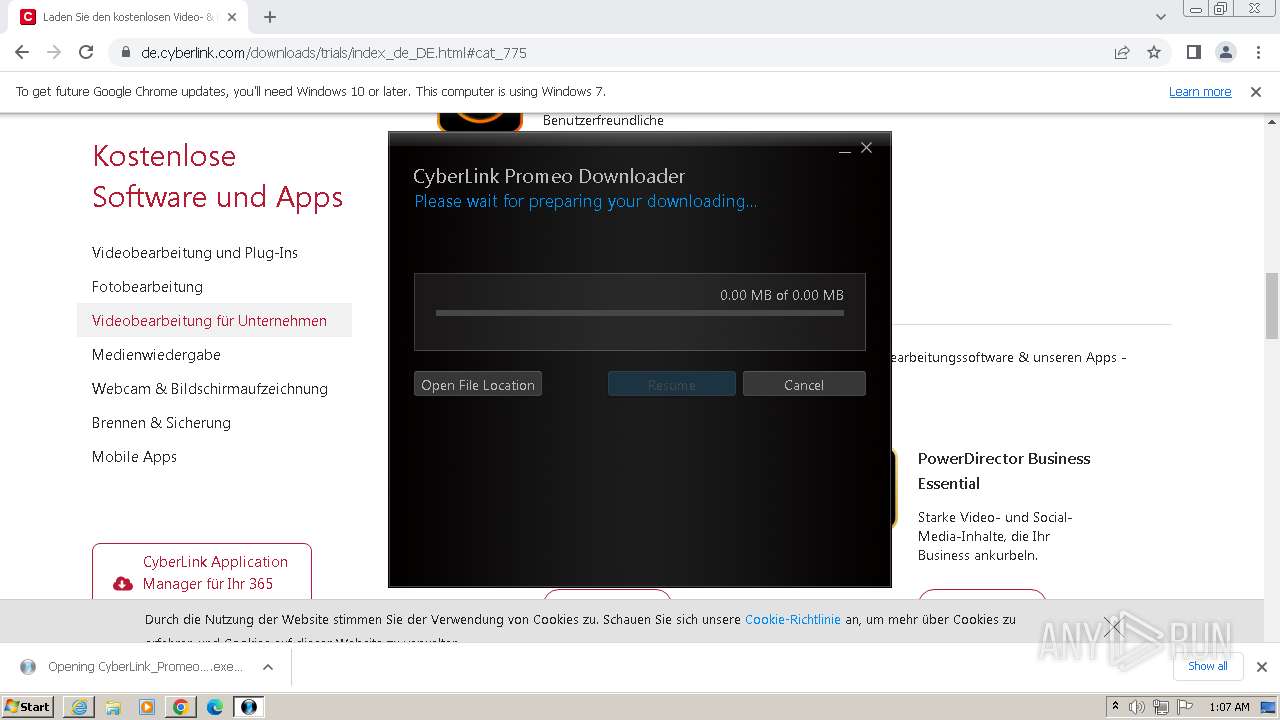
Task: Click the taskbar clock 1:07 AM
Action: coord(1229,707)
